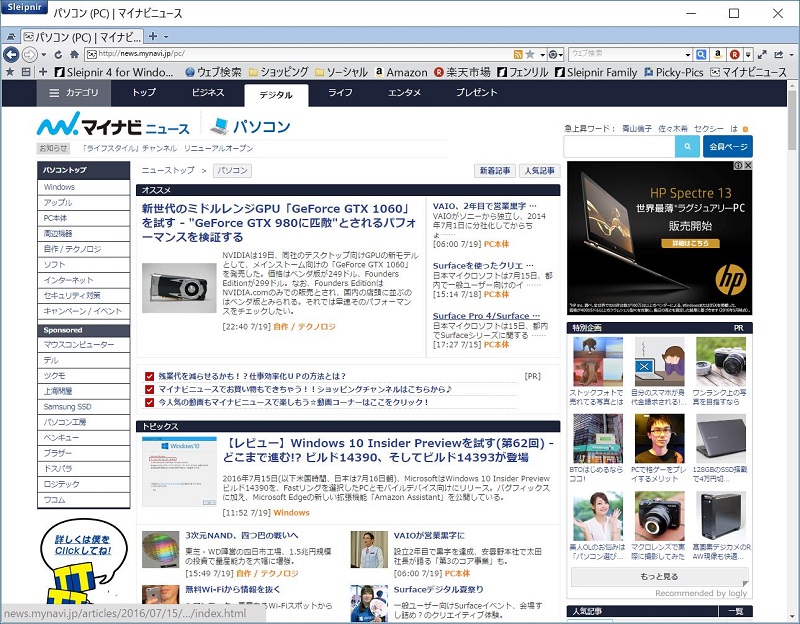Click the site search magnifier button
The image size is (800, 624).
[x=687, y=146]
